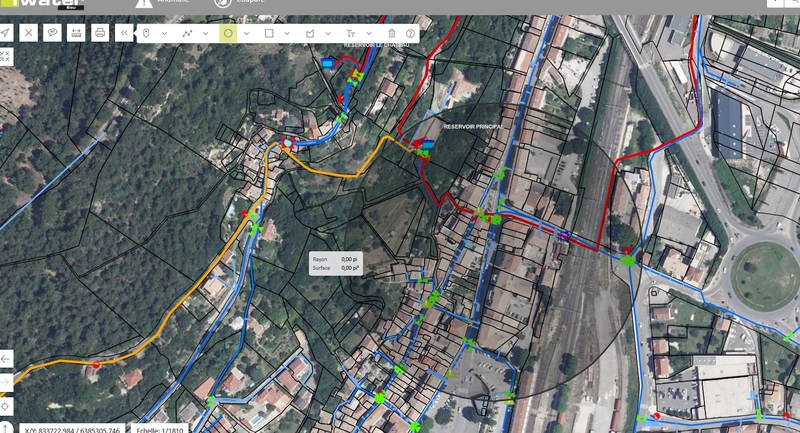
Task: Select the circle drawing tool
Action: (x=228, y=33)
